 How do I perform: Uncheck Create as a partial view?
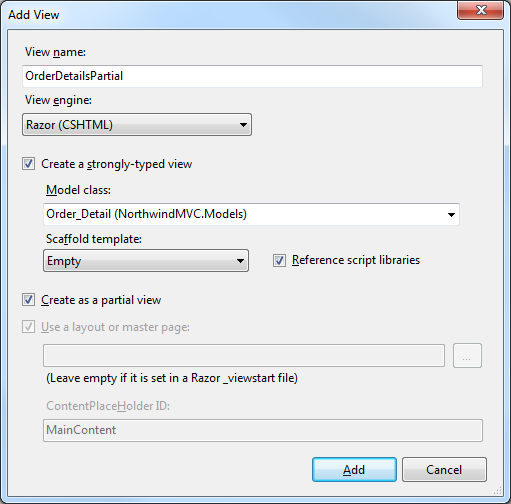tap(28, 300)
